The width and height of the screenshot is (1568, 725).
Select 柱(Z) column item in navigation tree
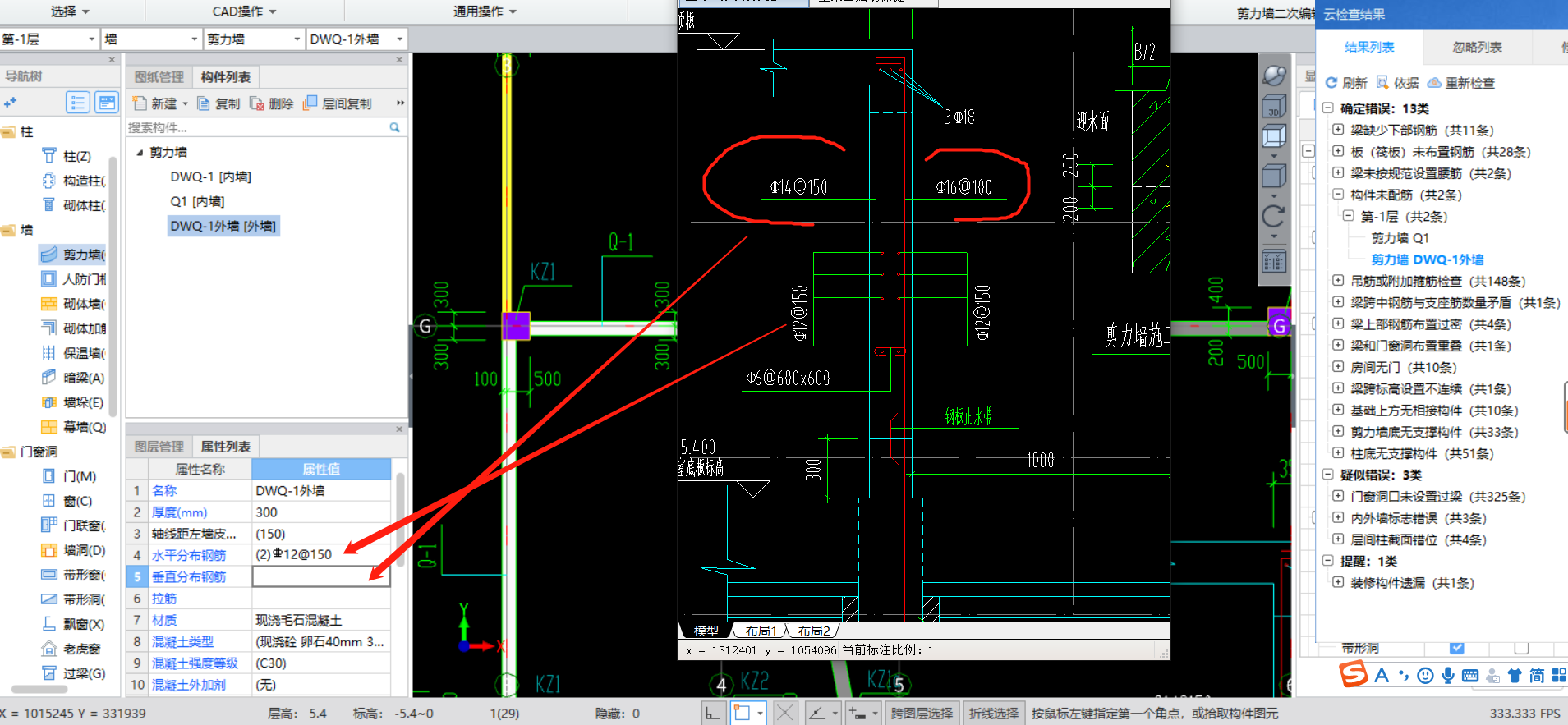pyautogui.click(x=67, y=156)
